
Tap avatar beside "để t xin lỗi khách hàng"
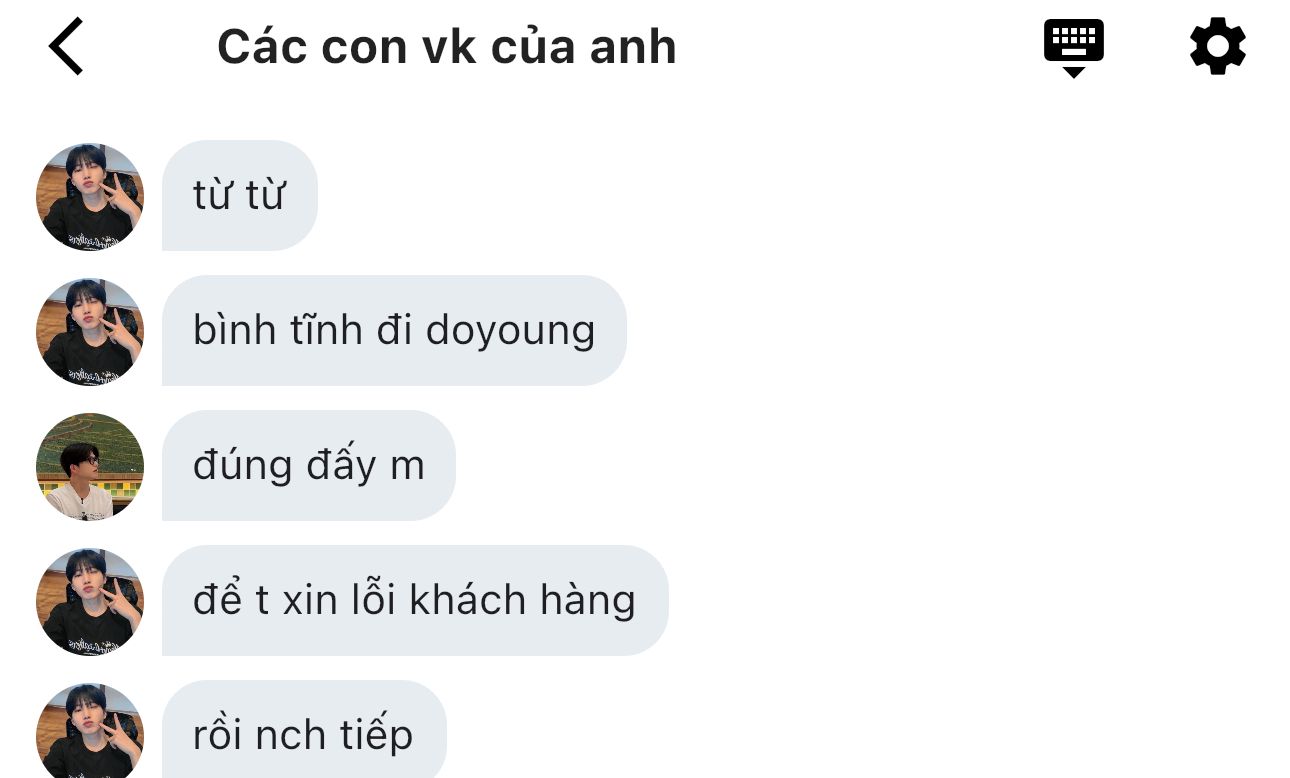point(90,601)
